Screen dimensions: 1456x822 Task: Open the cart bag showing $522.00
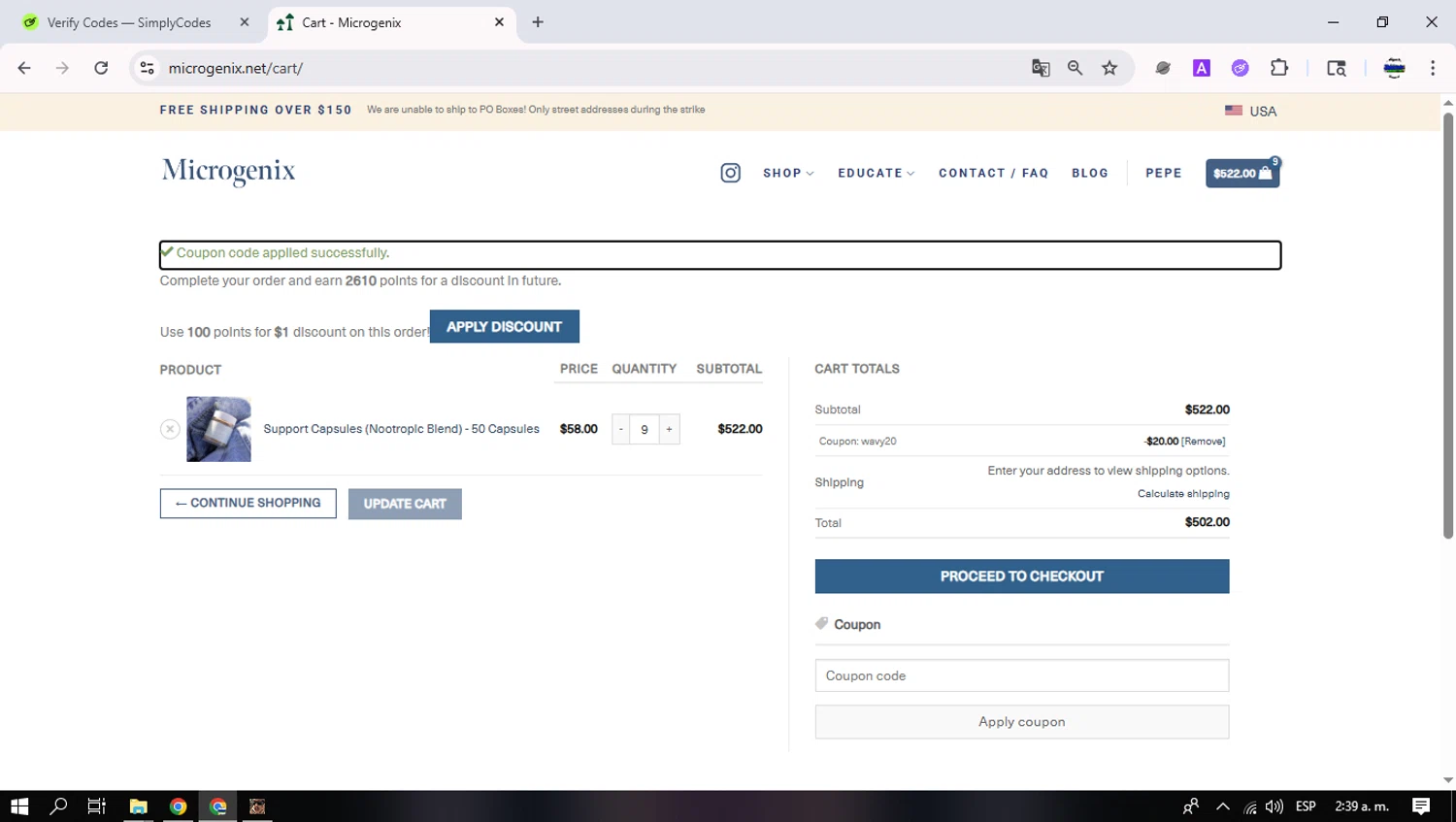pos(1242,173)
